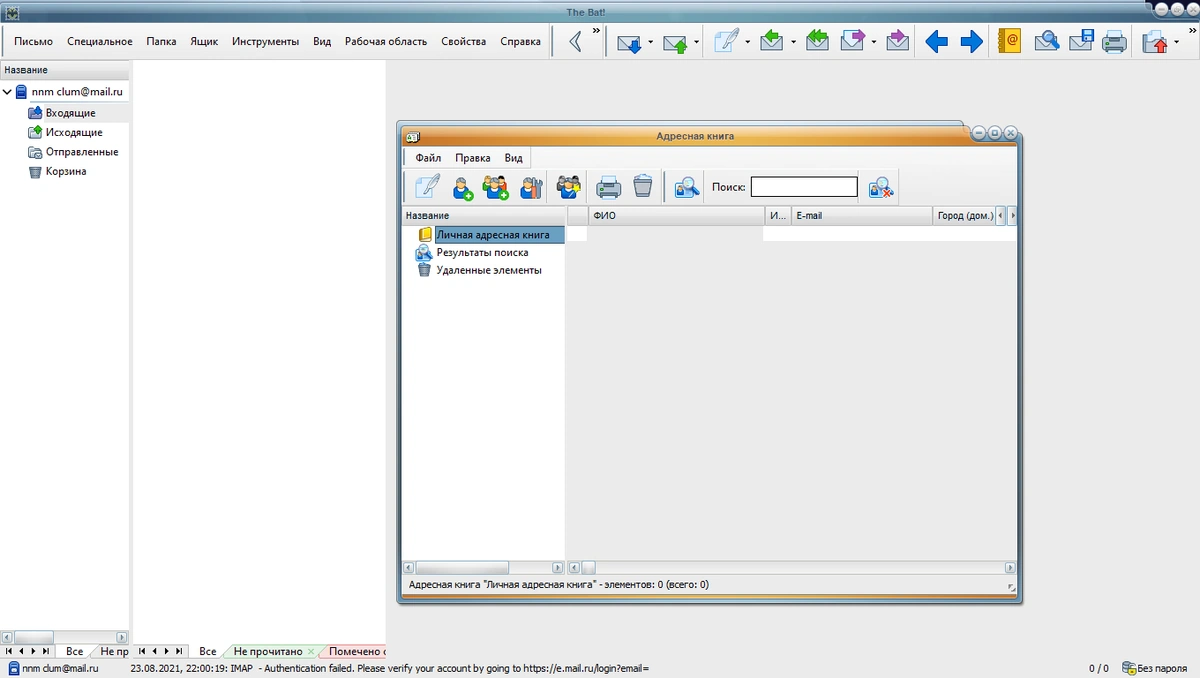This screenshot has height=678, width=1200.
Task: Click the group with star icon in address book
Action: pyautogui.click(x=569, y=187)
